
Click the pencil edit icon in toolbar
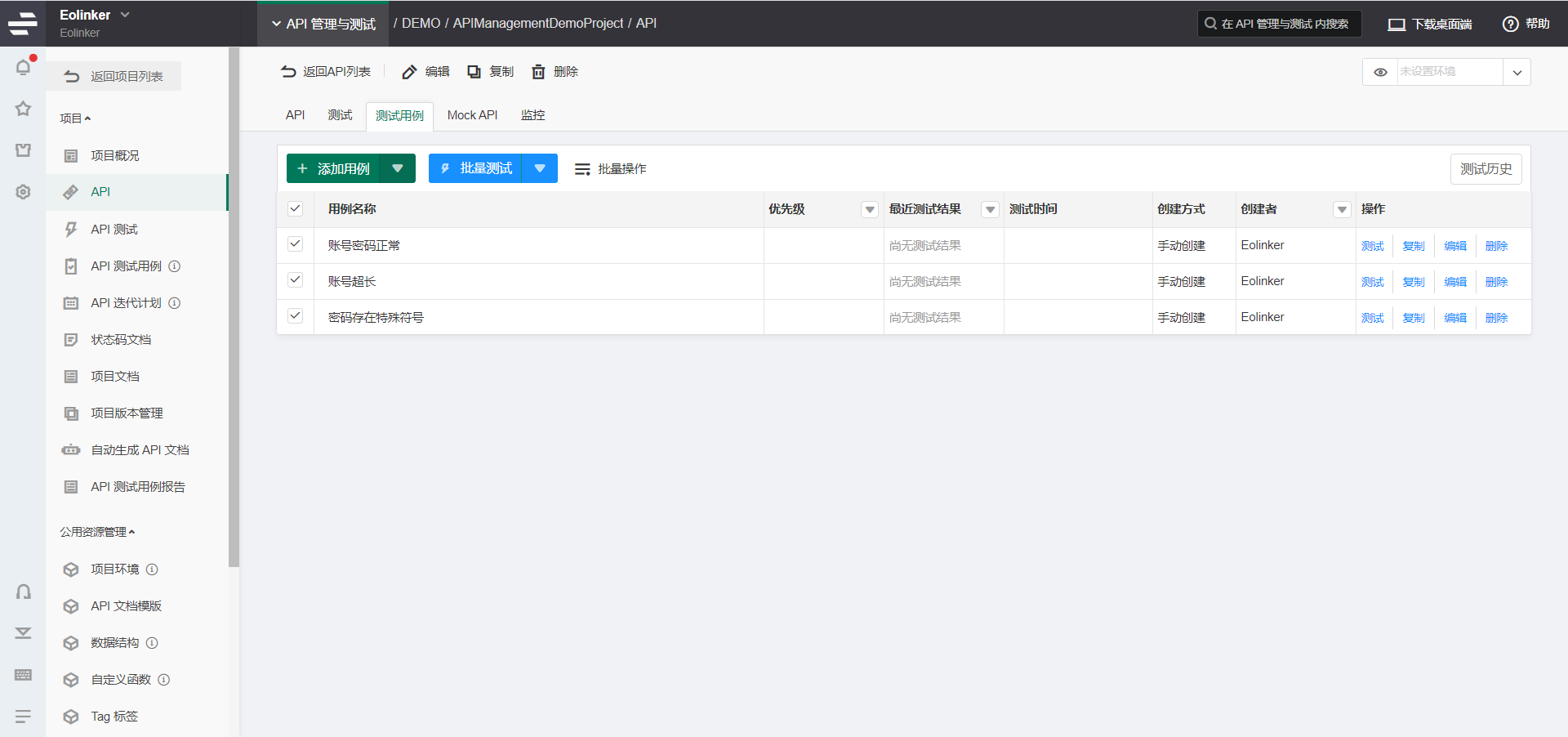(x=409, y=72)
